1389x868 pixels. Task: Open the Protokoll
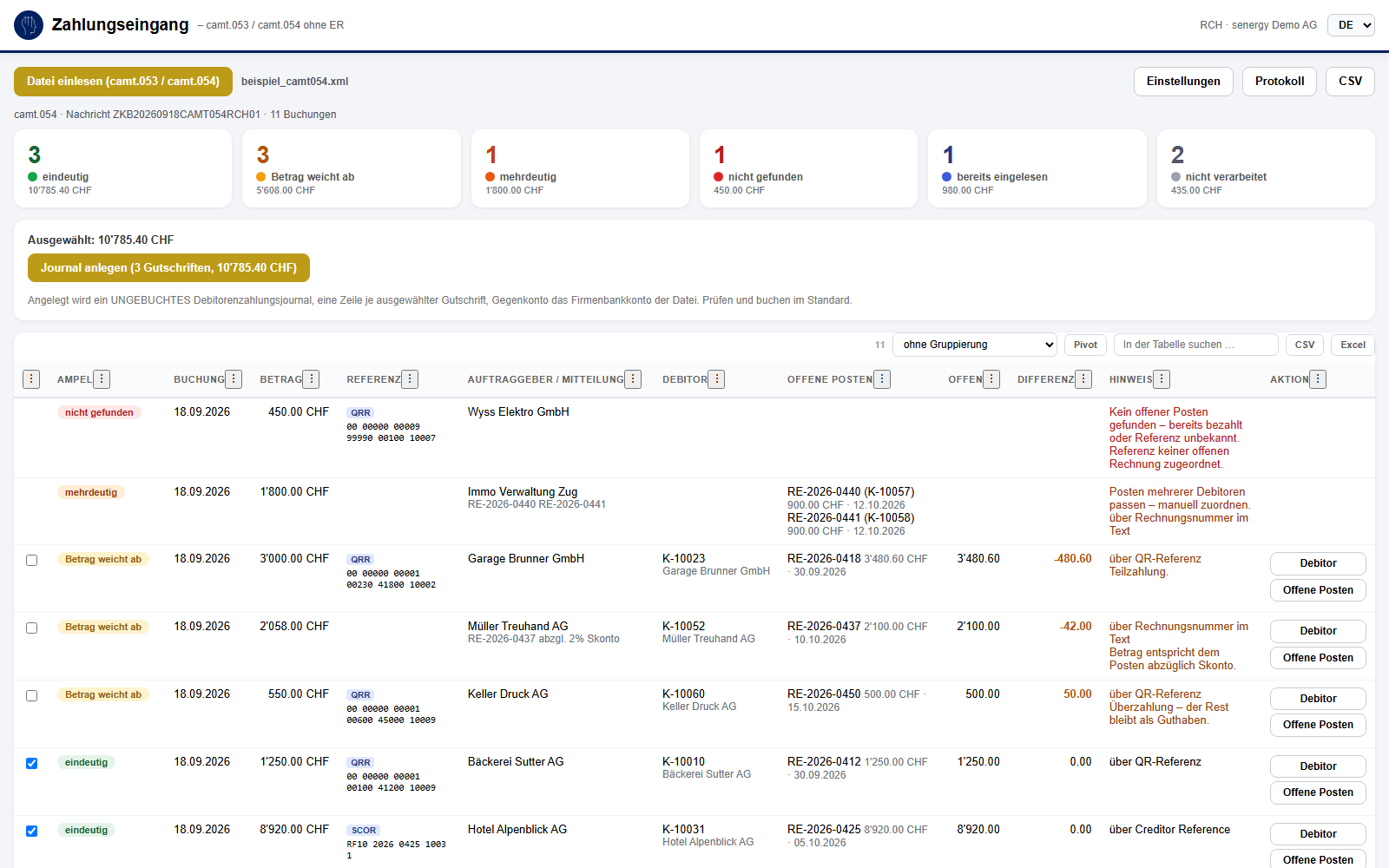1280,82
